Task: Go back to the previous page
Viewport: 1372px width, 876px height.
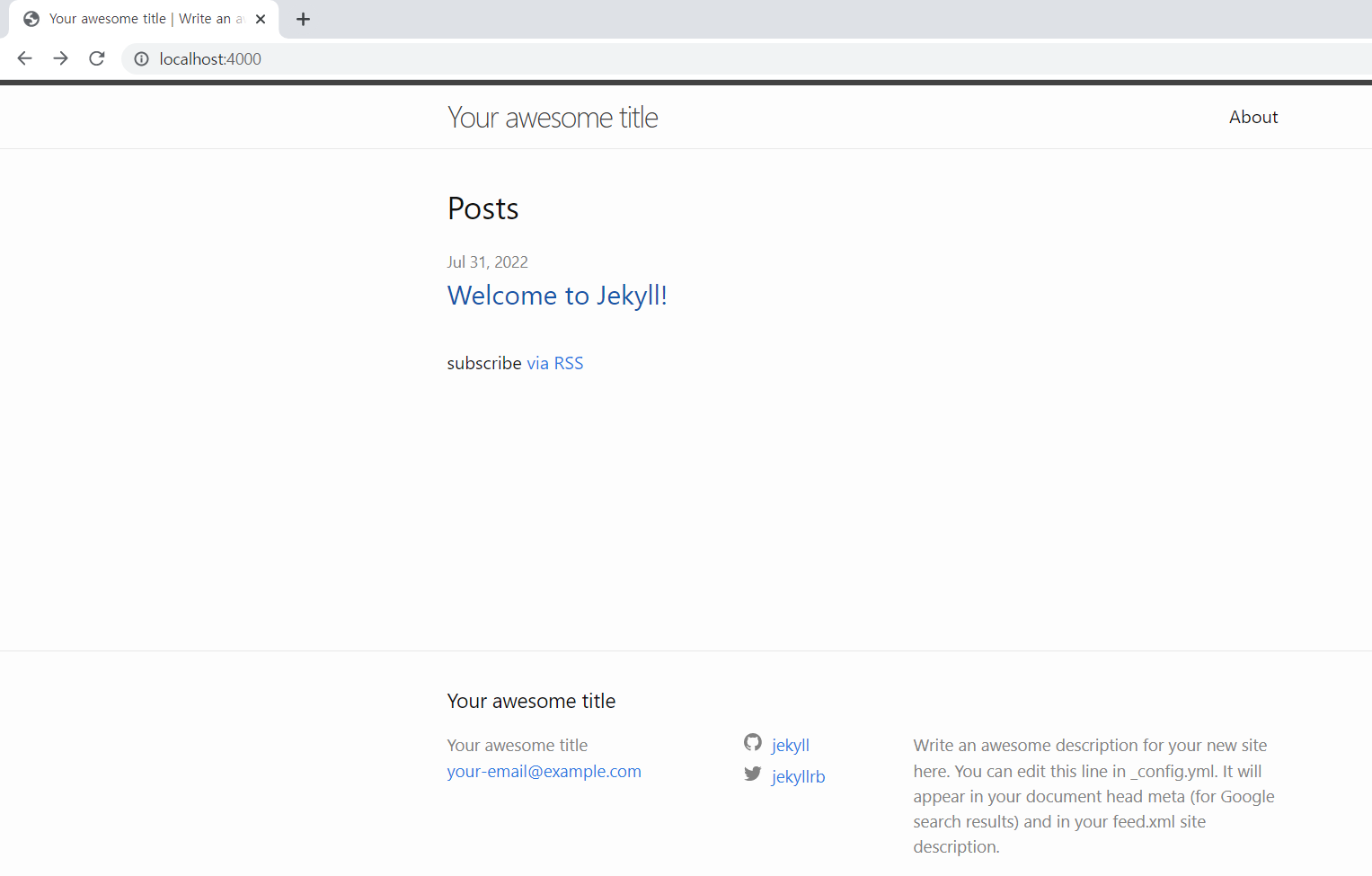Action: click(24, 58)
